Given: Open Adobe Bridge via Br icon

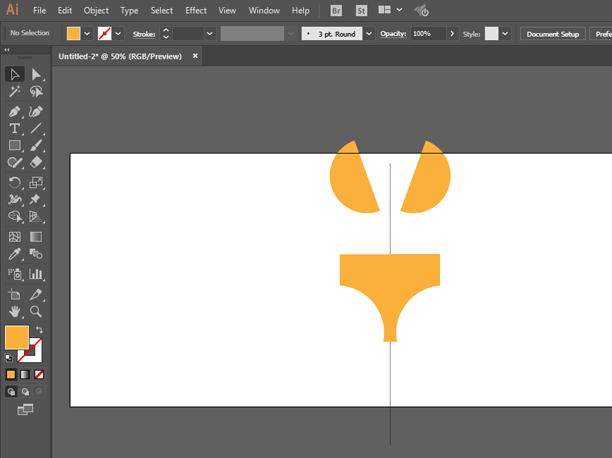Looking at the screenshot, I should (x=335, y=10).
